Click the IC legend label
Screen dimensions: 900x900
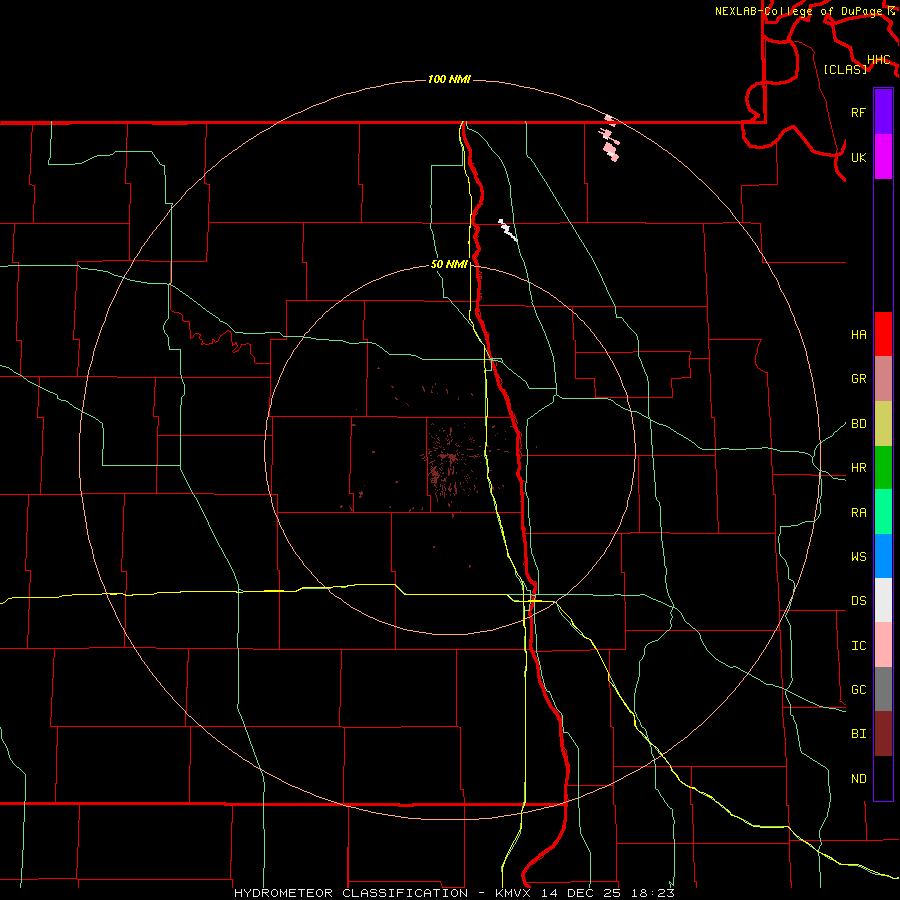point(858,646)
